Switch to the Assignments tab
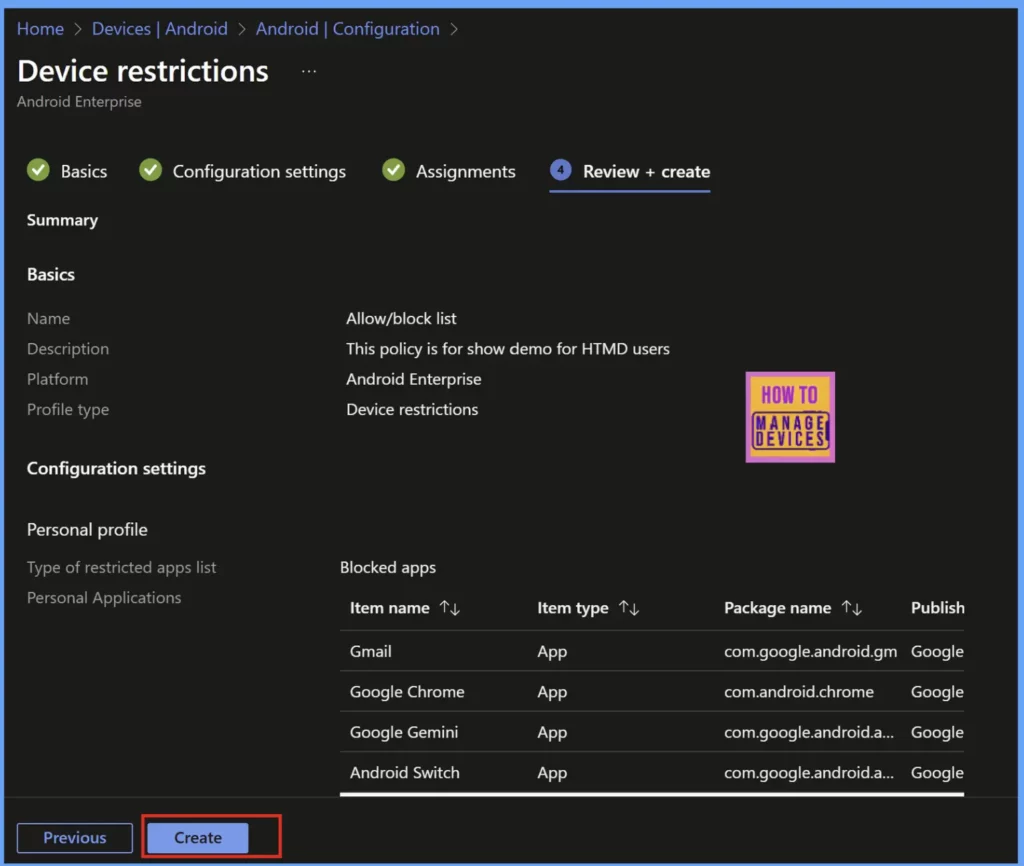Image resolution: width=1024 pixels, height=866 pixels. 466,172
